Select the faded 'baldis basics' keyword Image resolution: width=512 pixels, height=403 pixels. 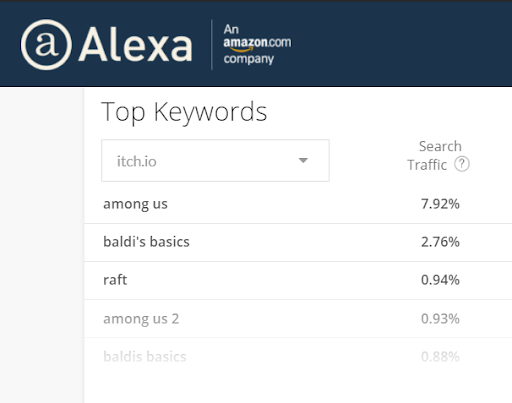[145, 357]
